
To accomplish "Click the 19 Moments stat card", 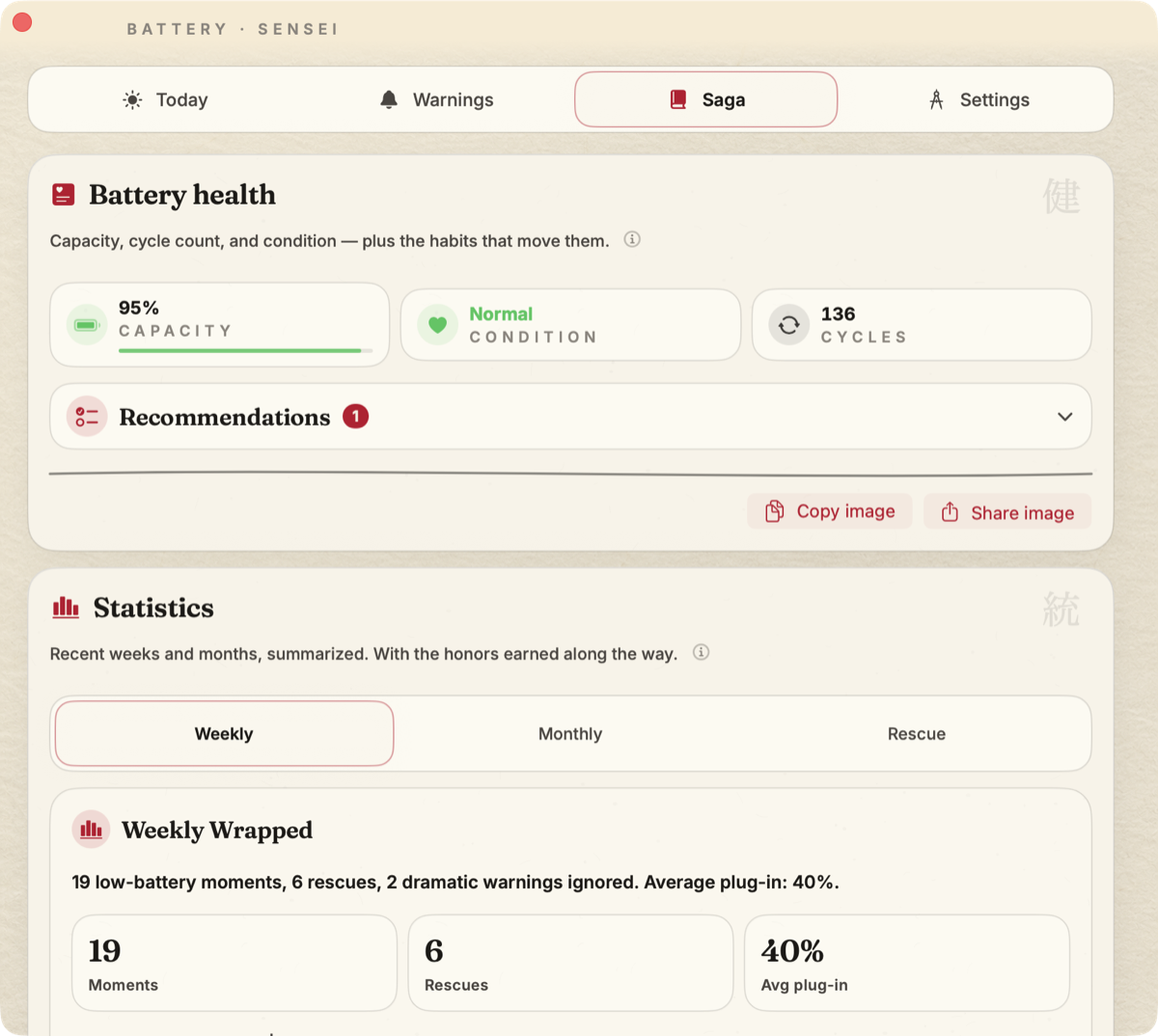I will coord(234,963).
